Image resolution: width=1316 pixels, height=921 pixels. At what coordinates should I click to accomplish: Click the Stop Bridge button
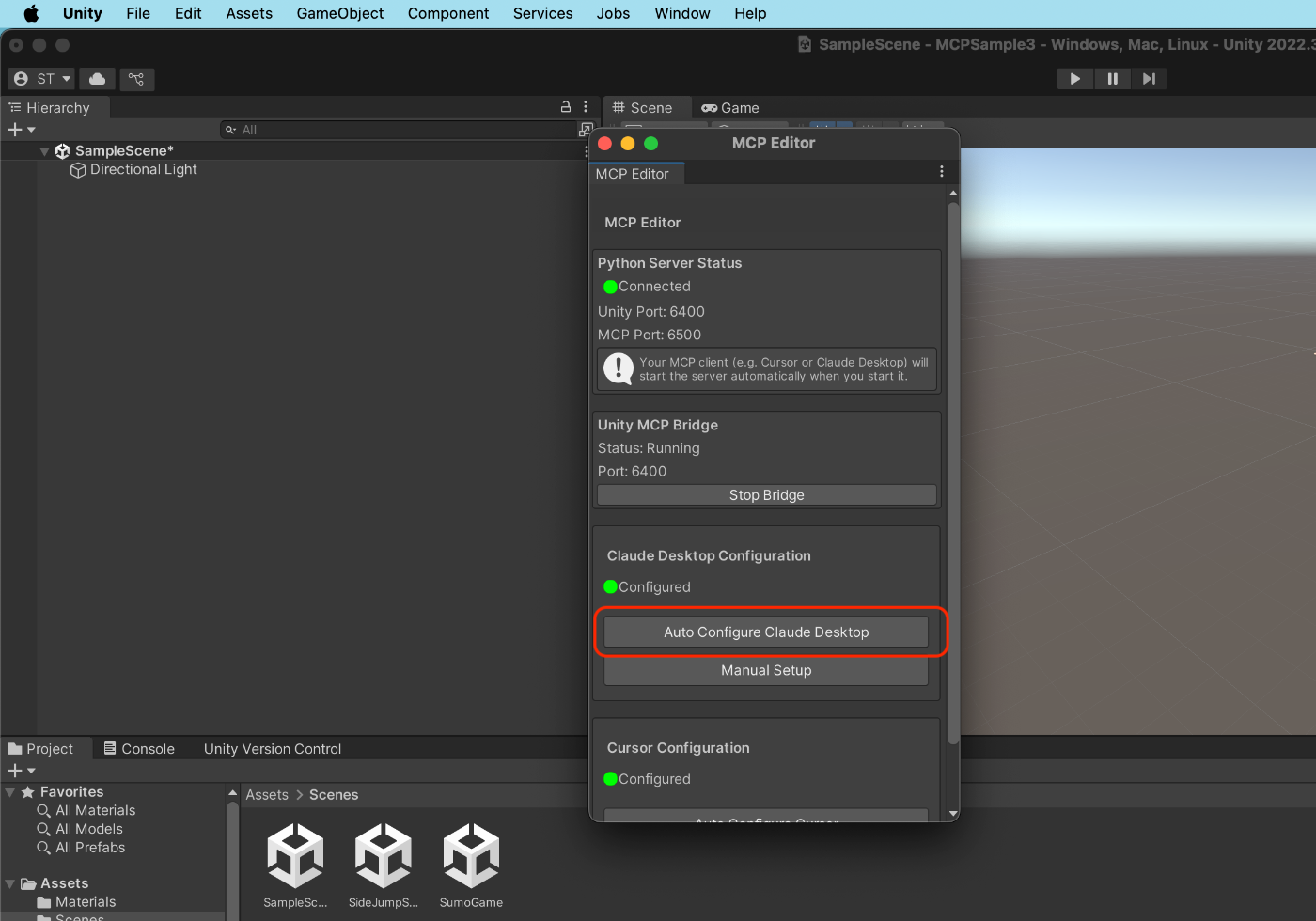[767, 495]
